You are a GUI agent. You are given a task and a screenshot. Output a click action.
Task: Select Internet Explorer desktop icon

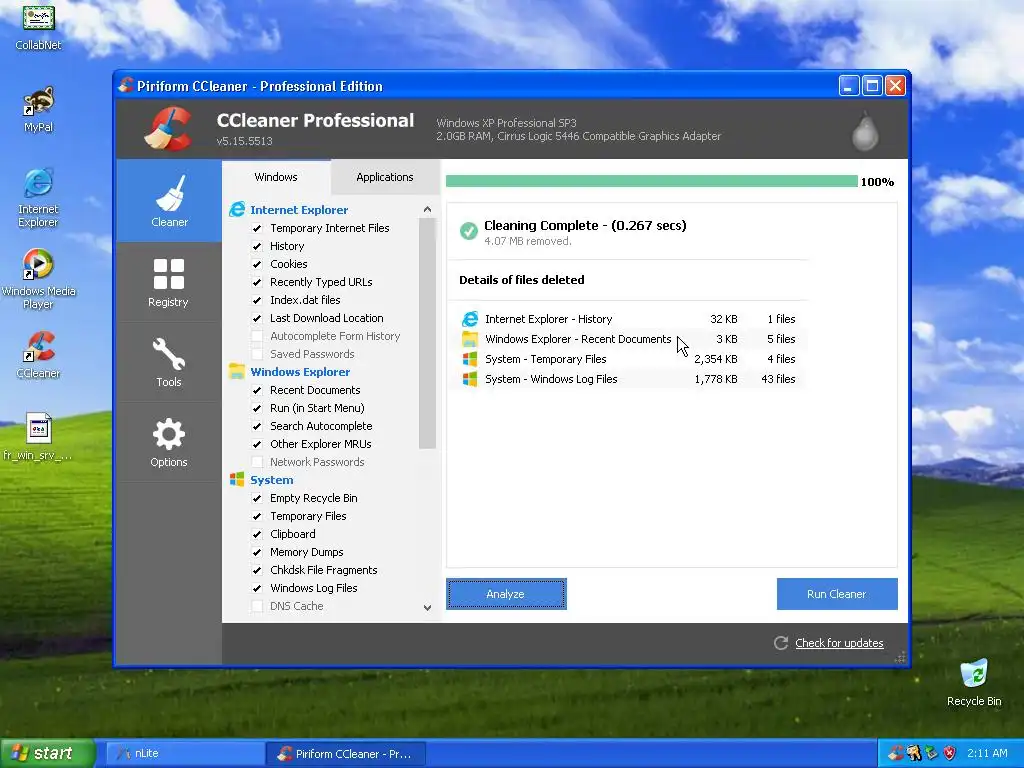click(x=39, y=198)
